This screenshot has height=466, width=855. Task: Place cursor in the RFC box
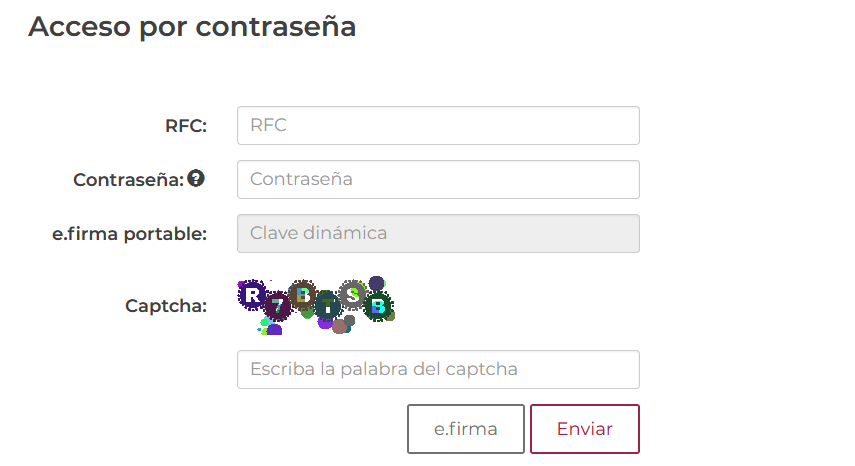(438, 125)
